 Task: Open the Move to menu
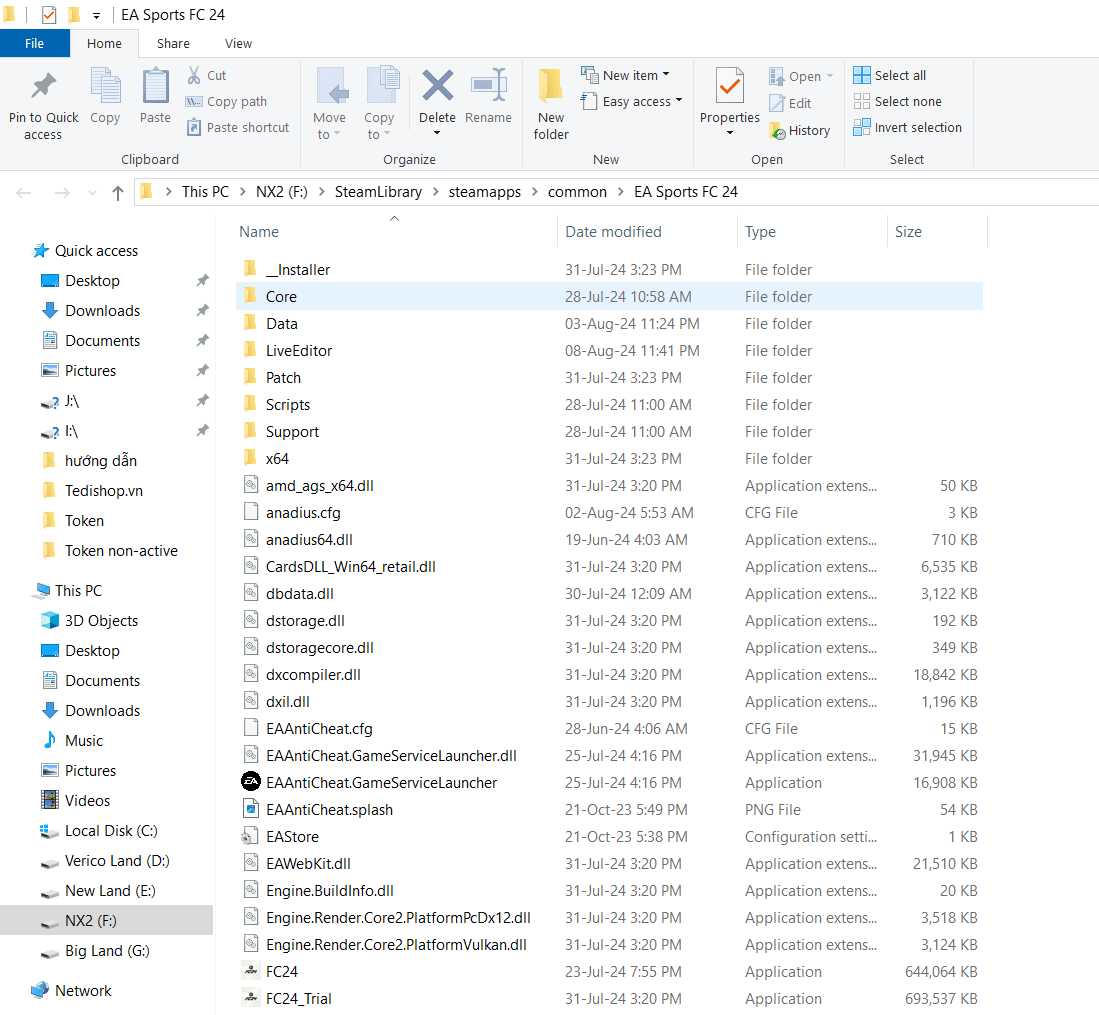coord(329,104)
